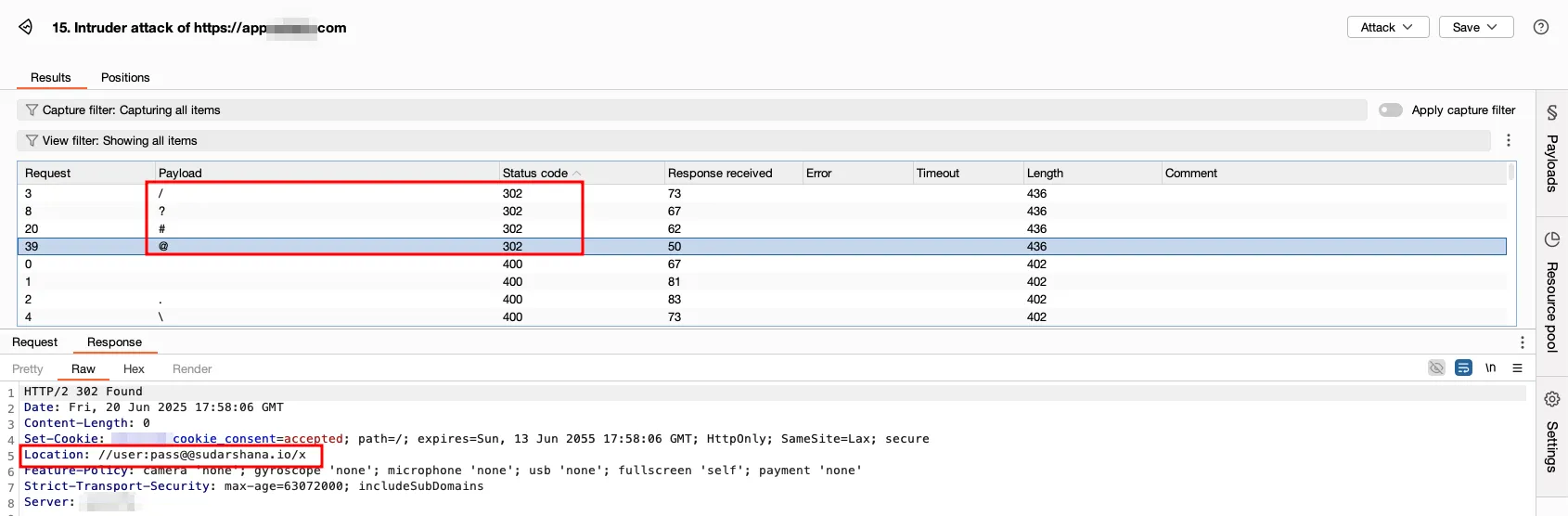Select result row with payload ?
Viewport: 1568px width, 516px height.
point(761,211)
